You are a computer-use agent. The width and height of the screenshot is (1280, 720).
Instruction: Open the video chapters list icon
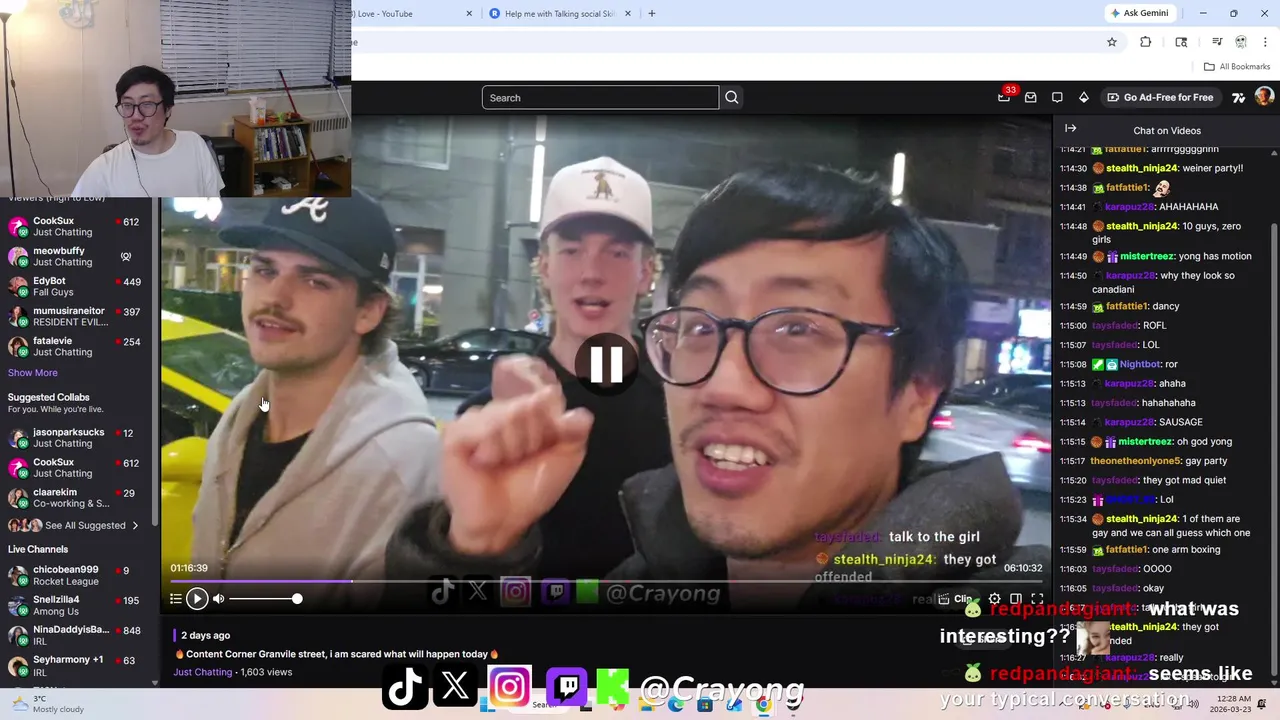[x=175, y=598]
